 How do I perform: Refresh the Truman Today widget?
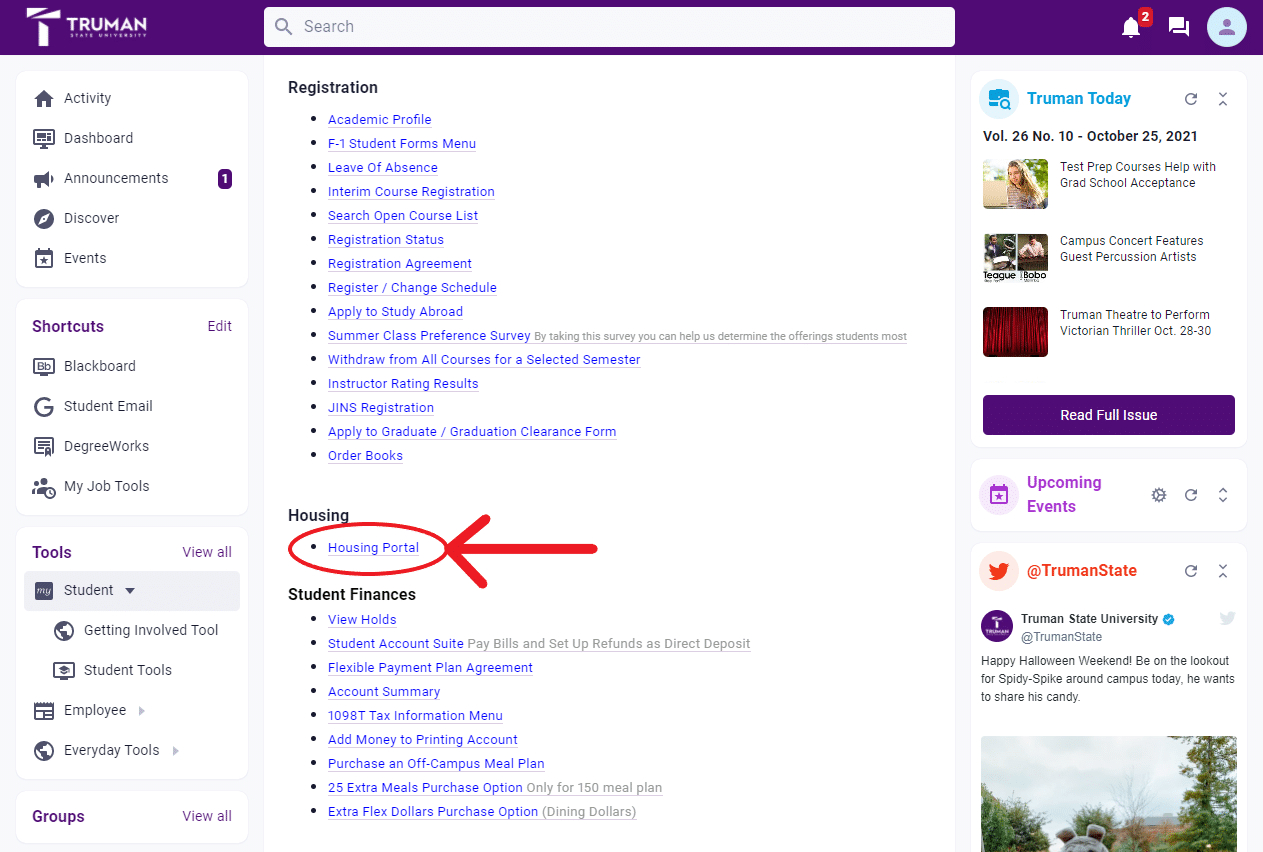(x=1191, y=99)
